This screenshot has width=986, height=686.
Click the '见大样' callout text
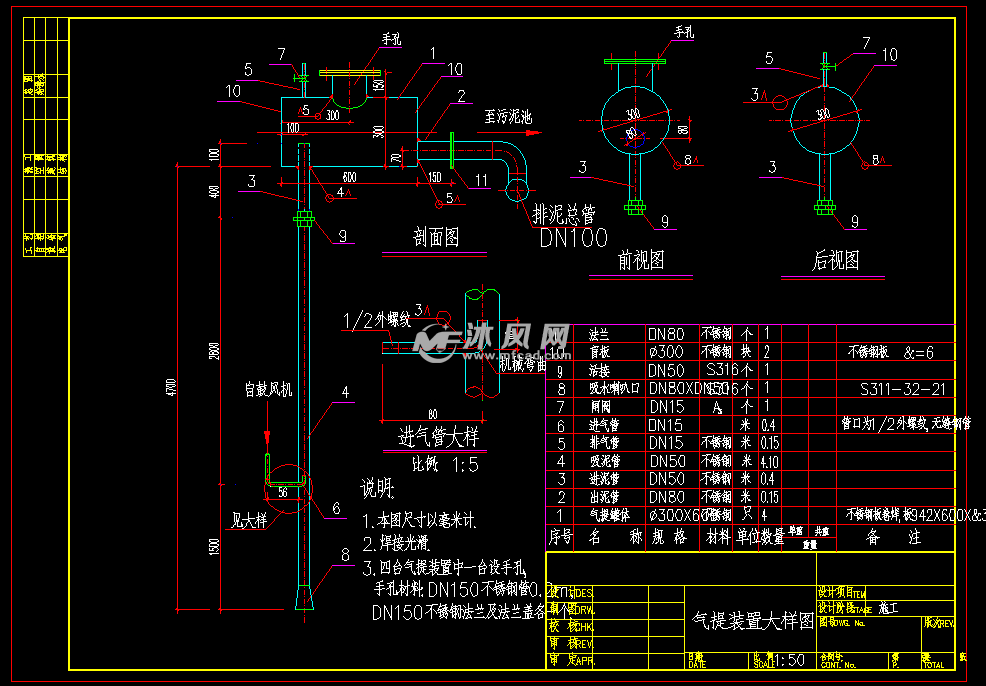click(x=250, y=520)
